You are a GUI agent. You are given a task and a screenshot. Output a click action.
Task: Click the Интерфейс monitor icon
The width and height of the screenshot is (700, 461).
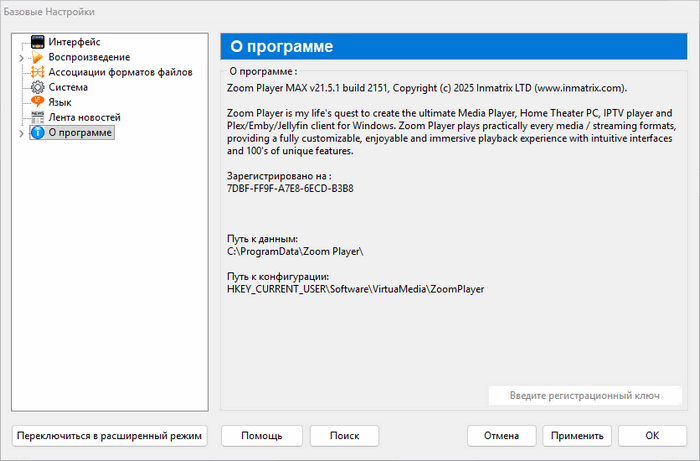[x=38, y=42]
